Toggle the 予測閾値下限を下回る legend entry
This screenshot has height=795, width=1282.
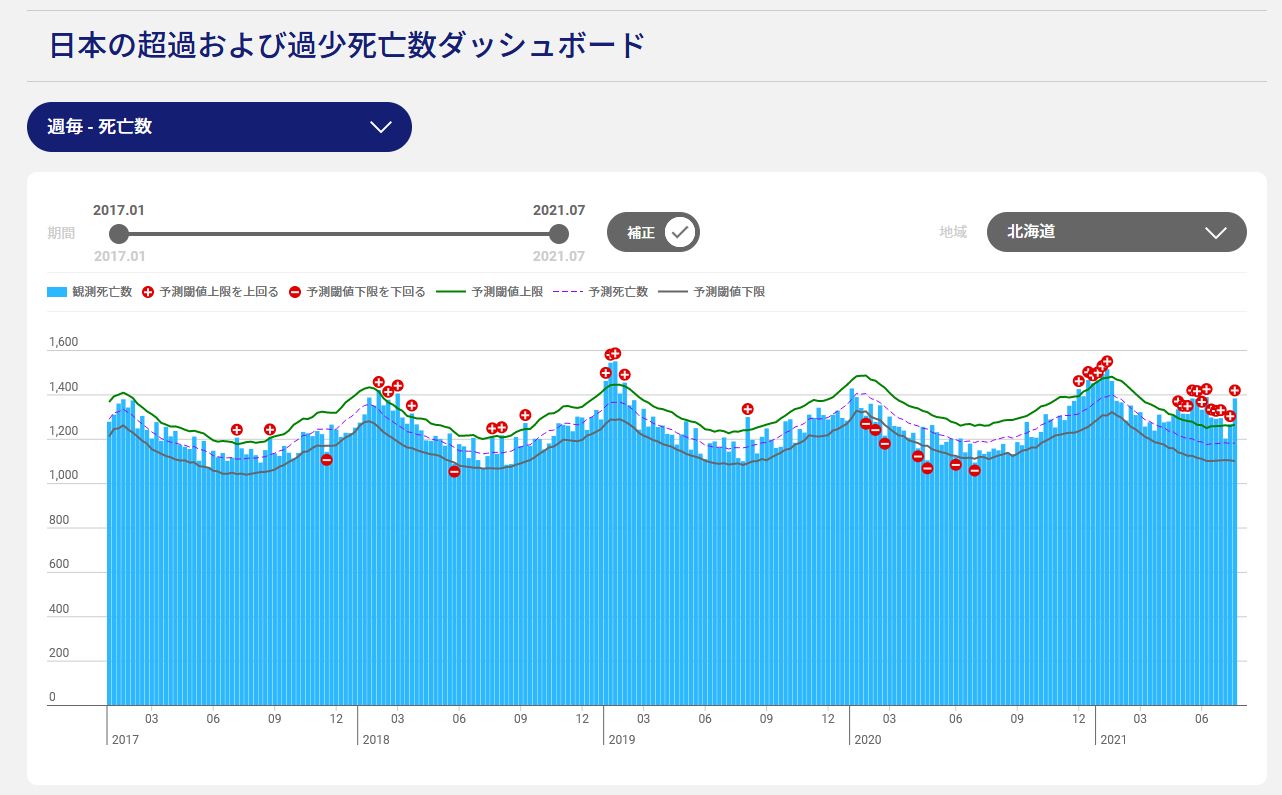coord(357,292)
